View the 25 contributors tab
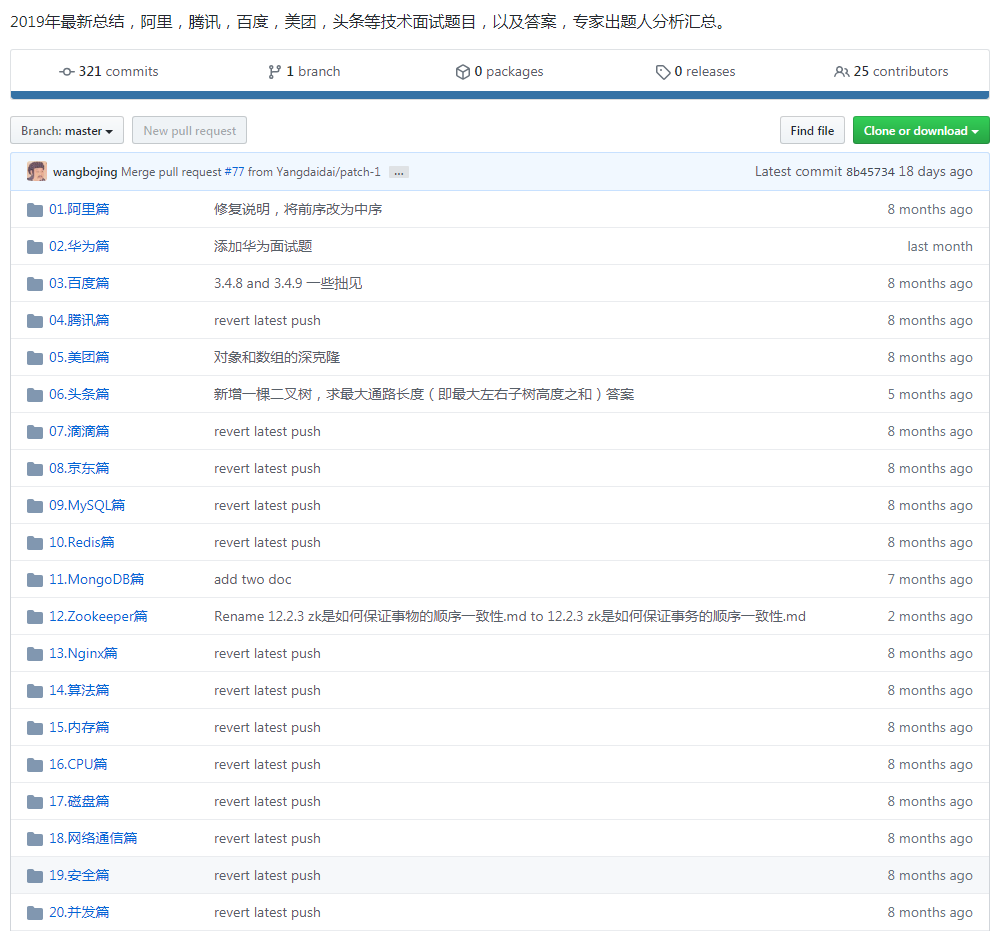 pos(891,72)
